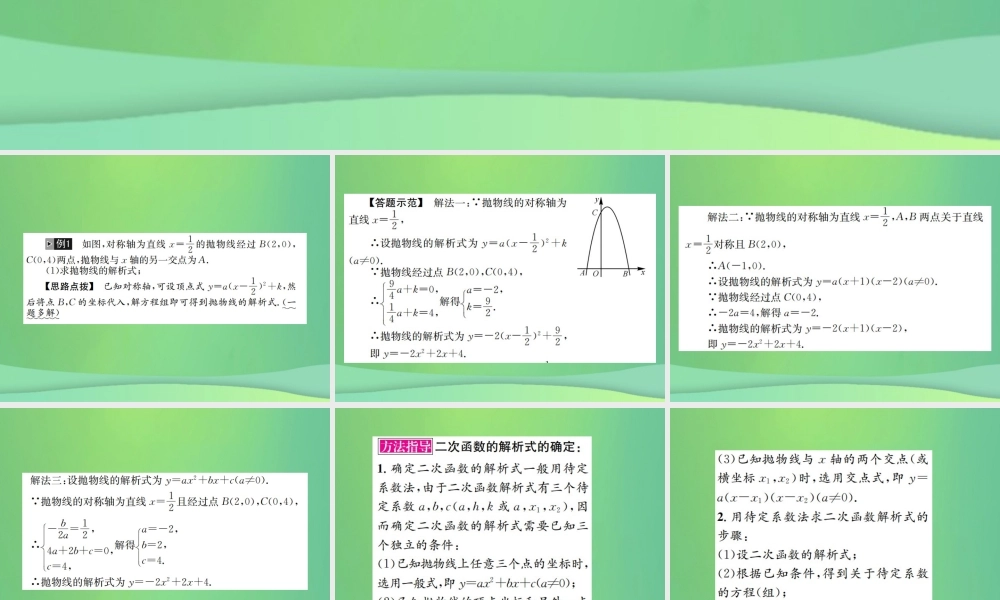Image resolution: width=1000 pixels, height=600 pixels.
Task: Open the 答题示范 解法一 slide thumbnail
Action: 500,278
